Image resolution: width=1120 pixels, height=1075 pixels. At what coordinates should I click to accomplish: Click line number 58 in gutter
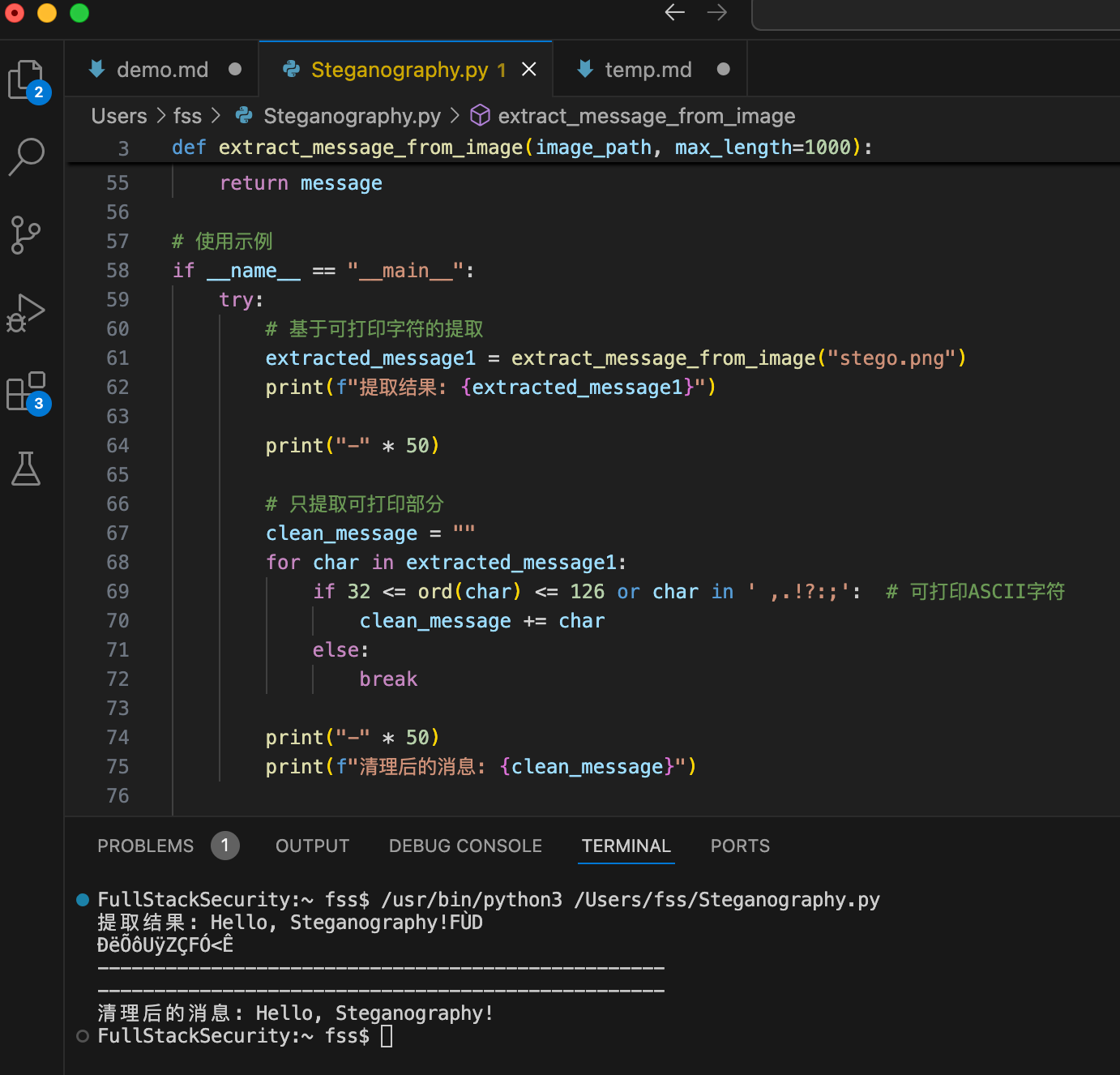click(118, 271)
